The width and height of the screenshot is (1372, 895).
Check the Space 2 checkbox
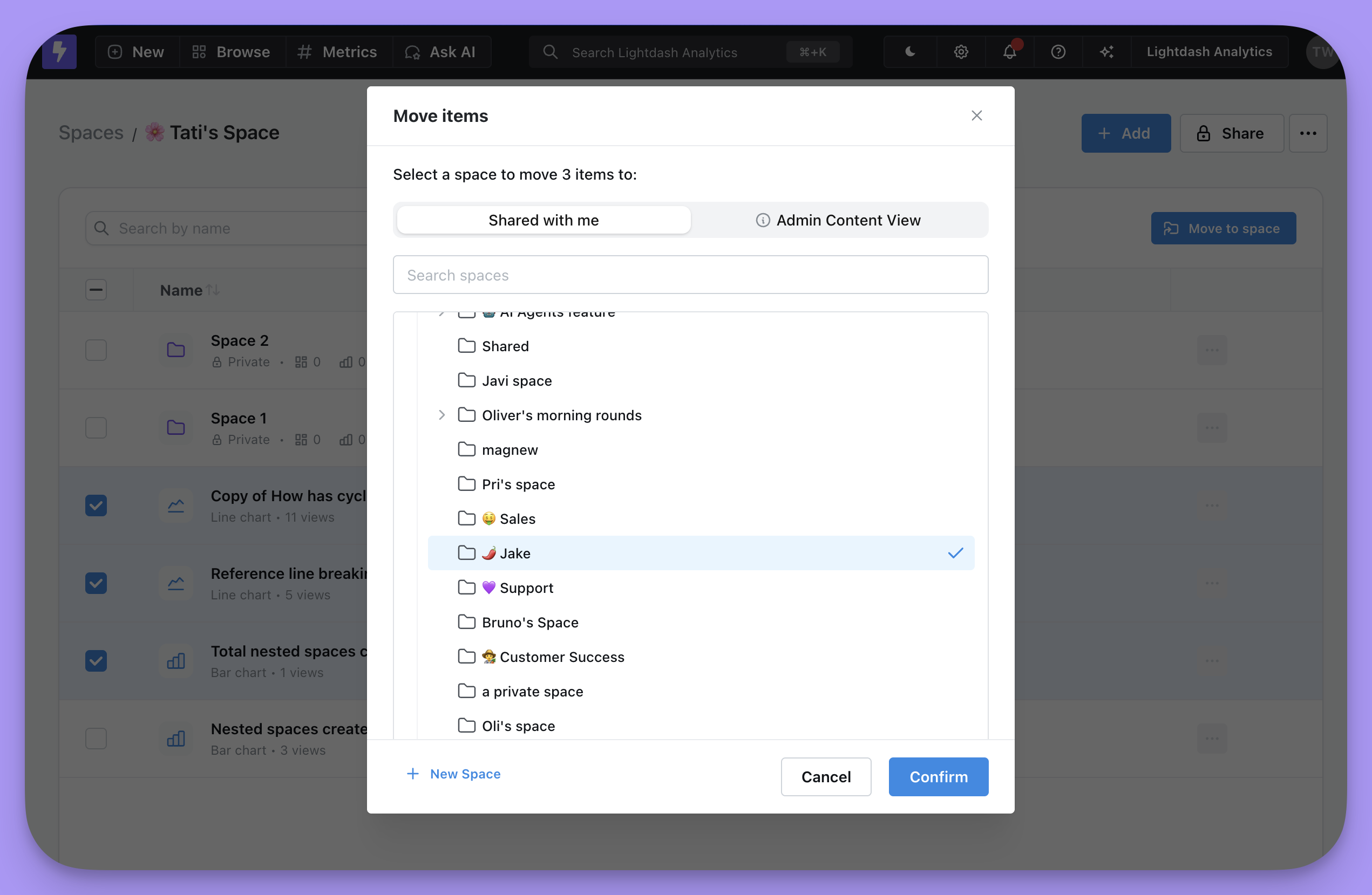[x=96, y=350]
